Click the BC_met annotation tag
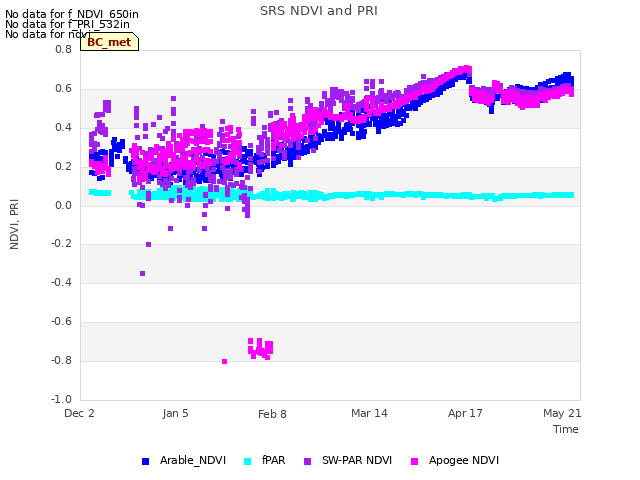640x480 pixels. click(x=109, y=42)
